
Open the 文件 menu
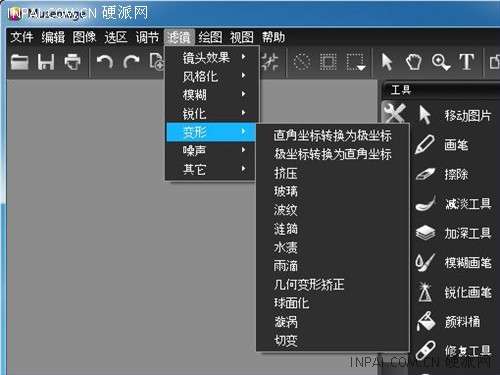(x=22, y=37)
